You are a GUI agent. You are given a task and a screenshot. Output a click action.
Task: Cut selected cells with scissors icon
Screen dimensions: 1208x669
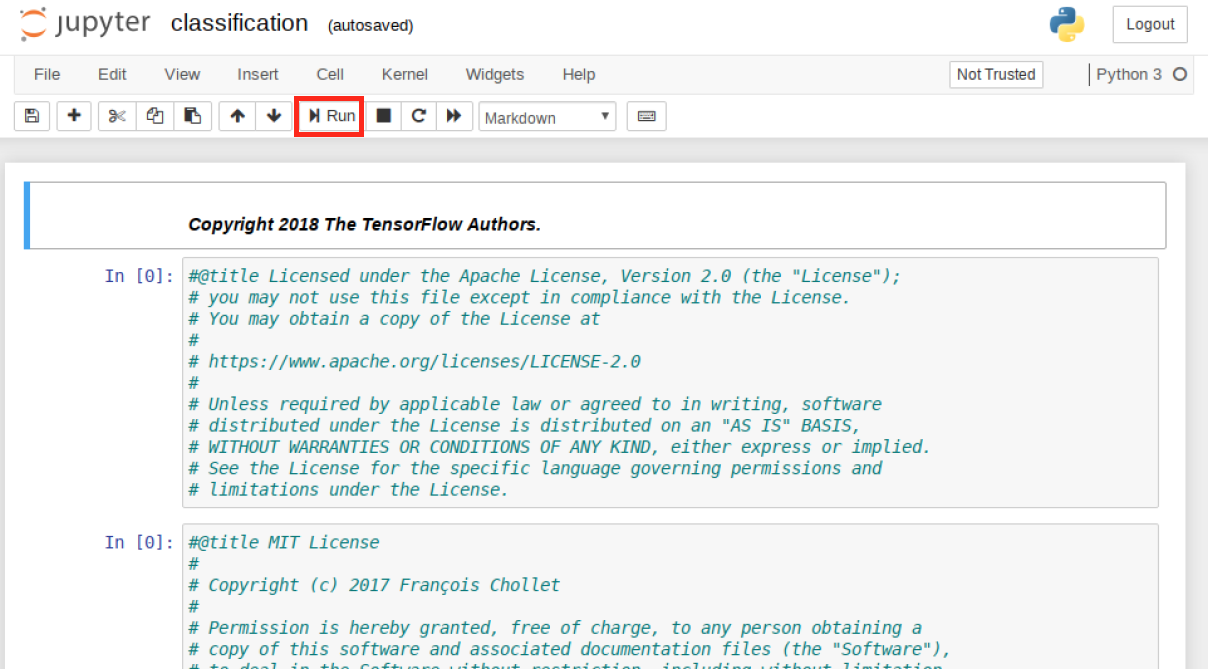(117, 116)
